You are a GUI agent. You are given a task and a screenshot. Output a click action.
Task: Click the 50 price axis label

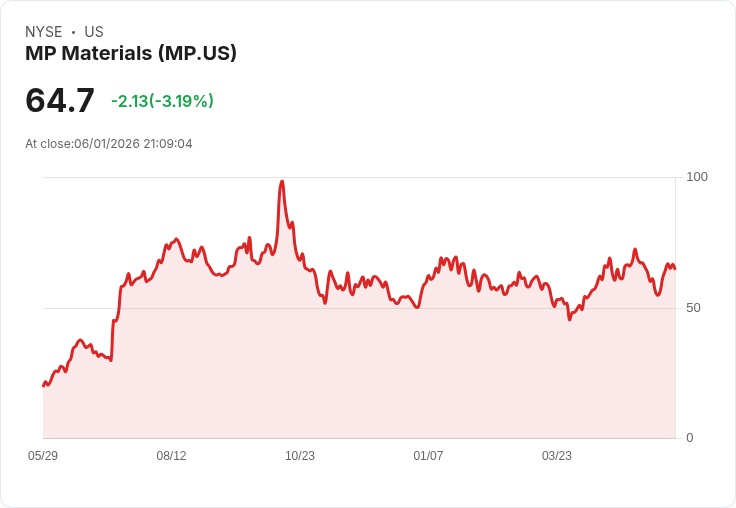tap(693, 308)
